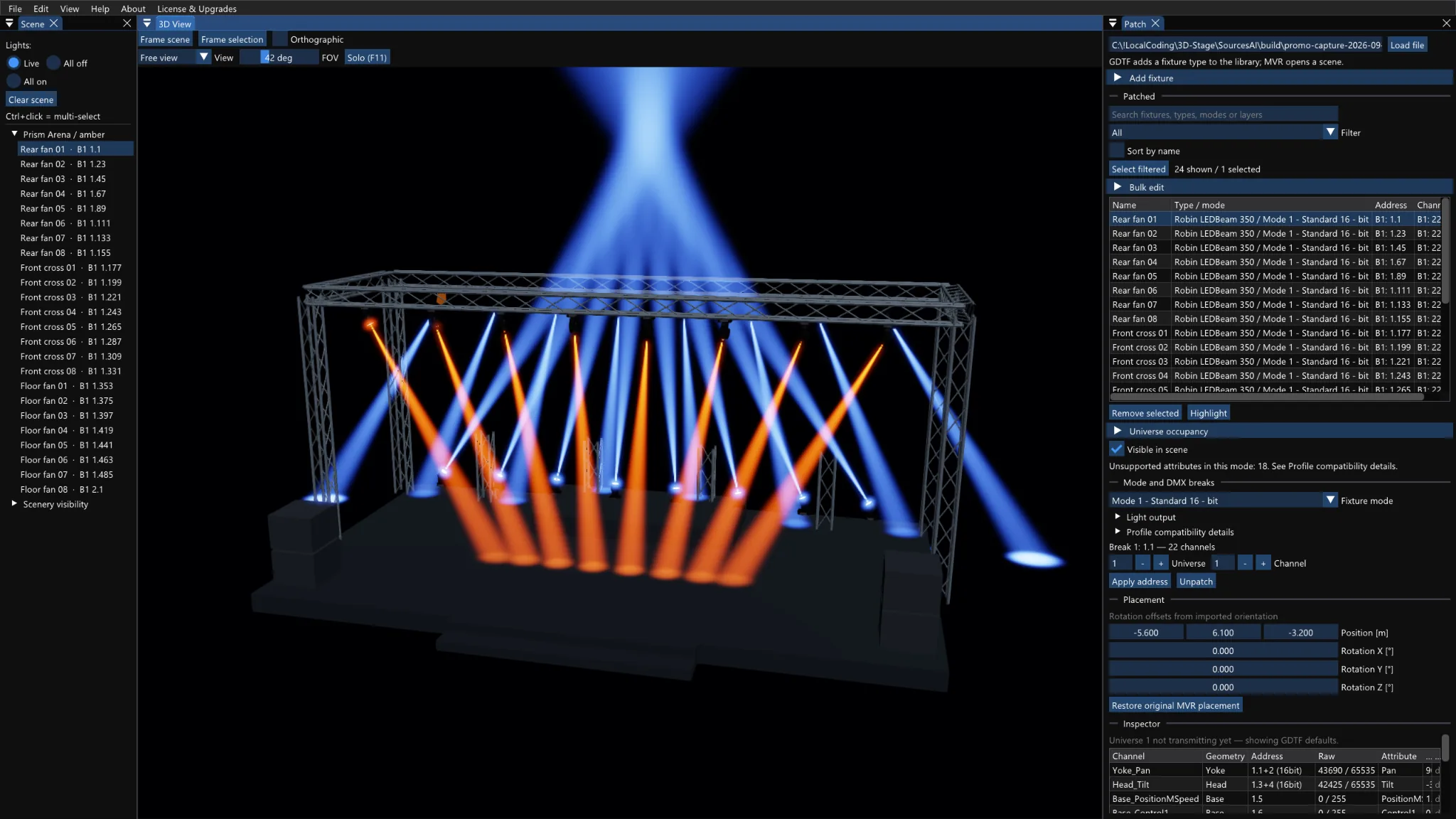Select the All on lights radio button

[x=14, y=82]
